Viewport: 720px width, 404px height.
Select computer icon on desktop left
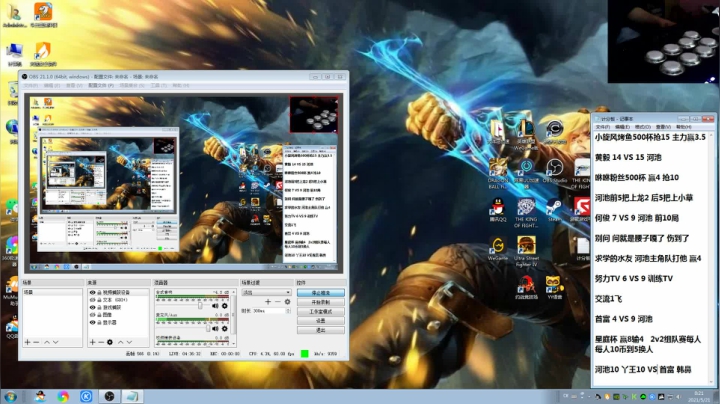point(14,55)
